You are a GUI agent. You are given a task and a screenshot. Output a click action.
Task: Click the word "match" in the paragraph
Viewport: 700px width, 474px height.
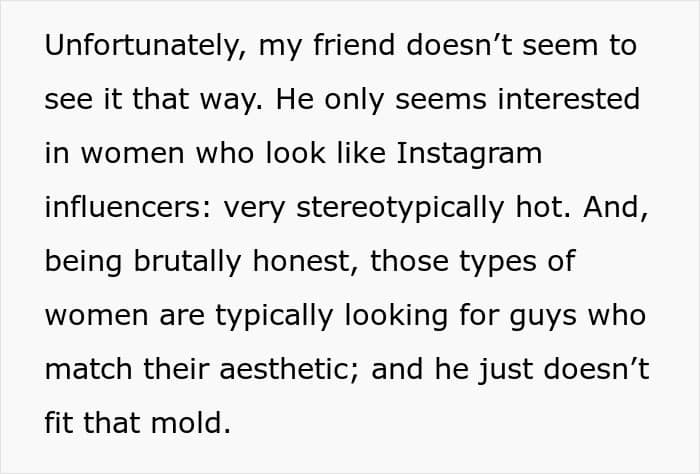click(x=91, y=370)
